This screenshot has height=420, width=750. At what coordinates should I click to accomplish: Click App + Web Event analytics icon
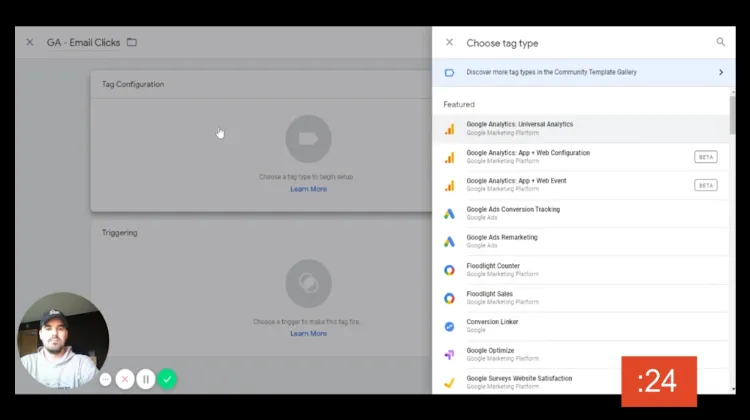click(449, 186)
